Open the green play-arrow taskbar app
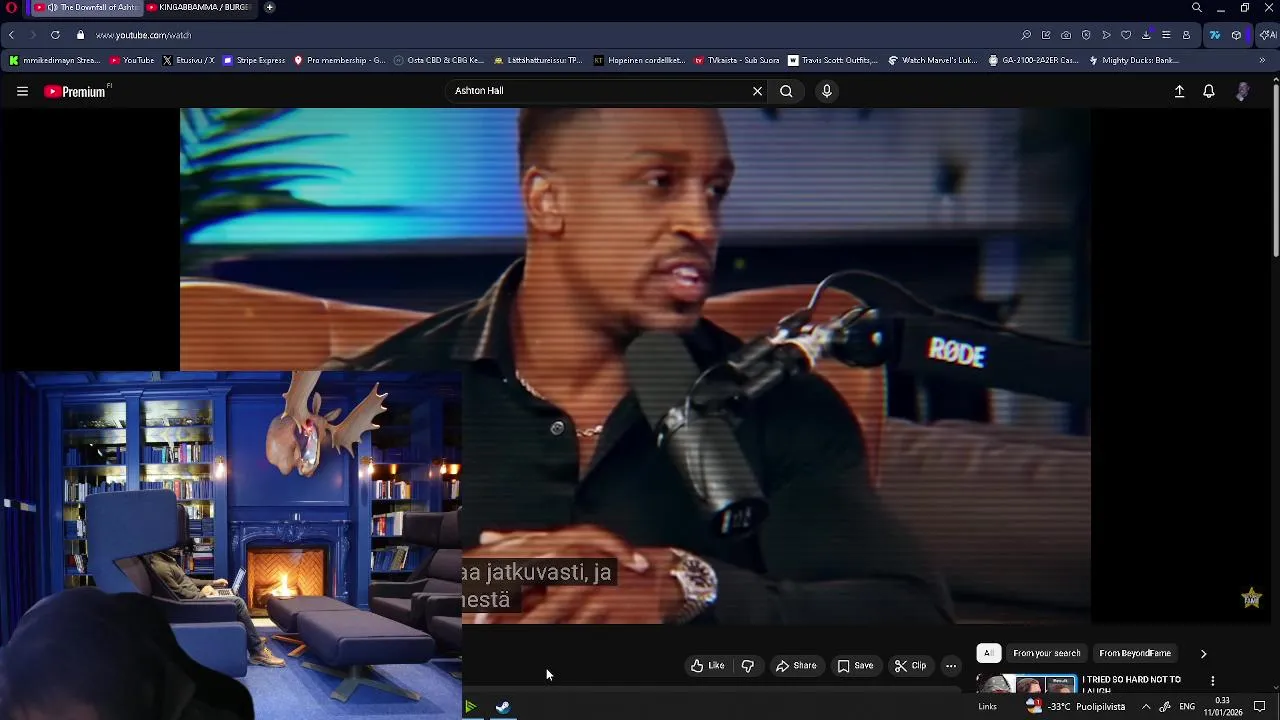 pos(470,707)
